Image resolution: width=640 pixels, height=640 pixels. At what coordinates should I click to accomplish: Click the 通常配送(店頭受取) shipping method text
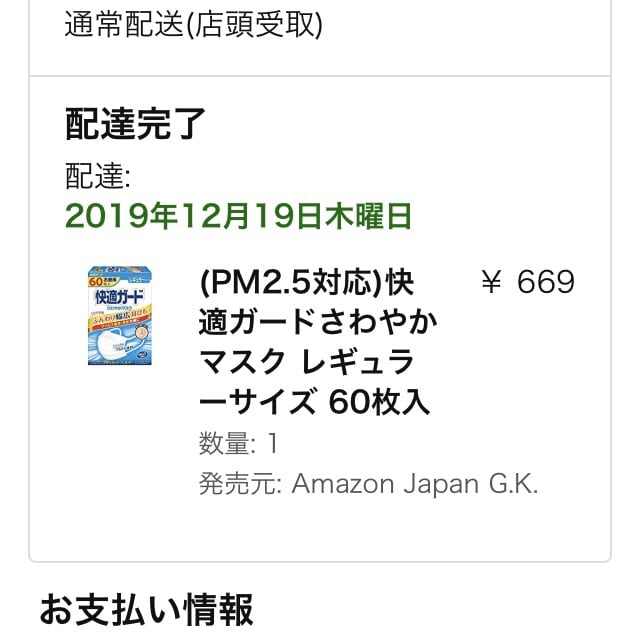click(194, 25)
